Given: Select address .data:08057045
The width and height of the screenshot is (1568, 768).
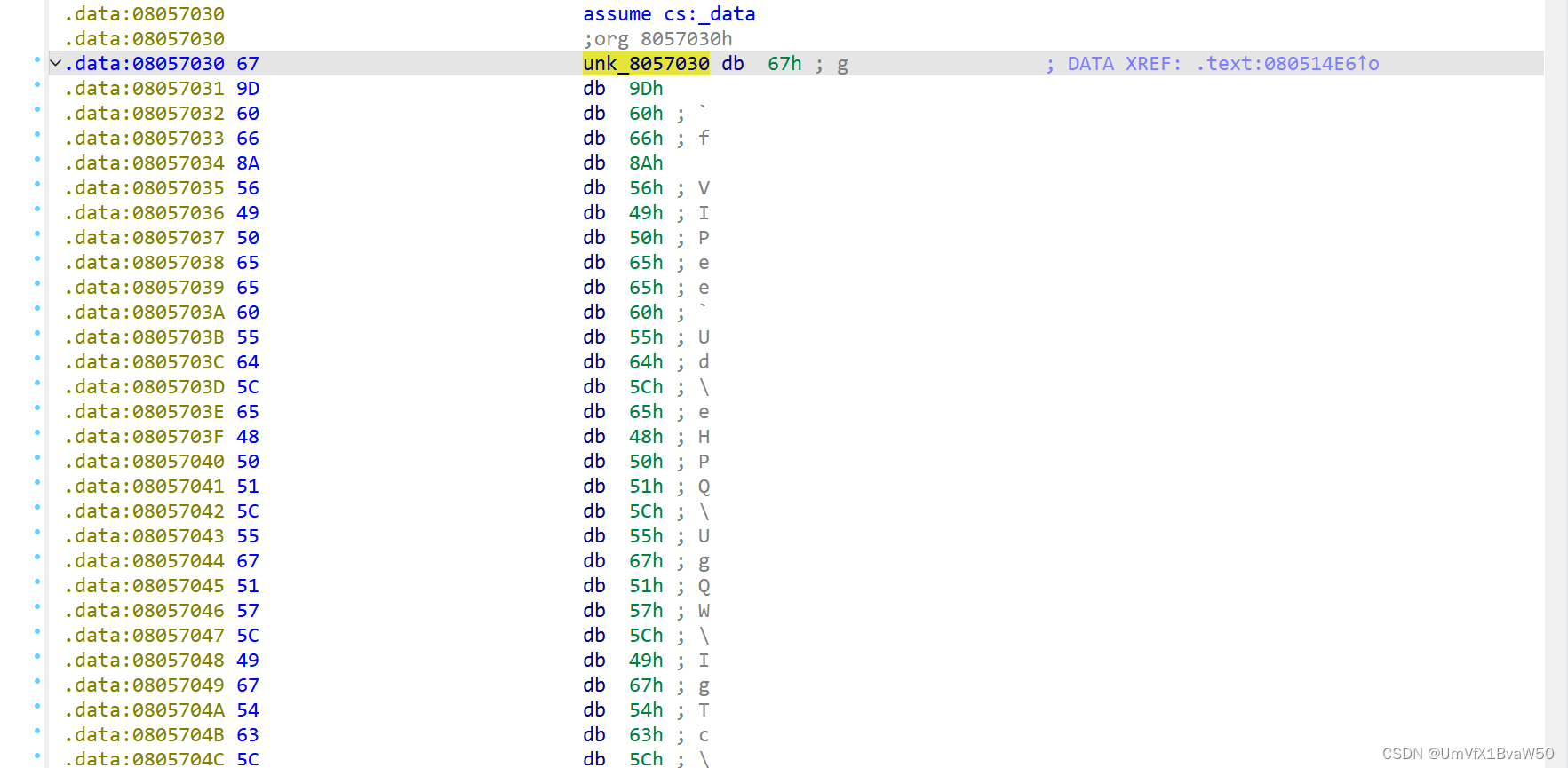Looking at the screenshot, I should [x=144, y=585].
